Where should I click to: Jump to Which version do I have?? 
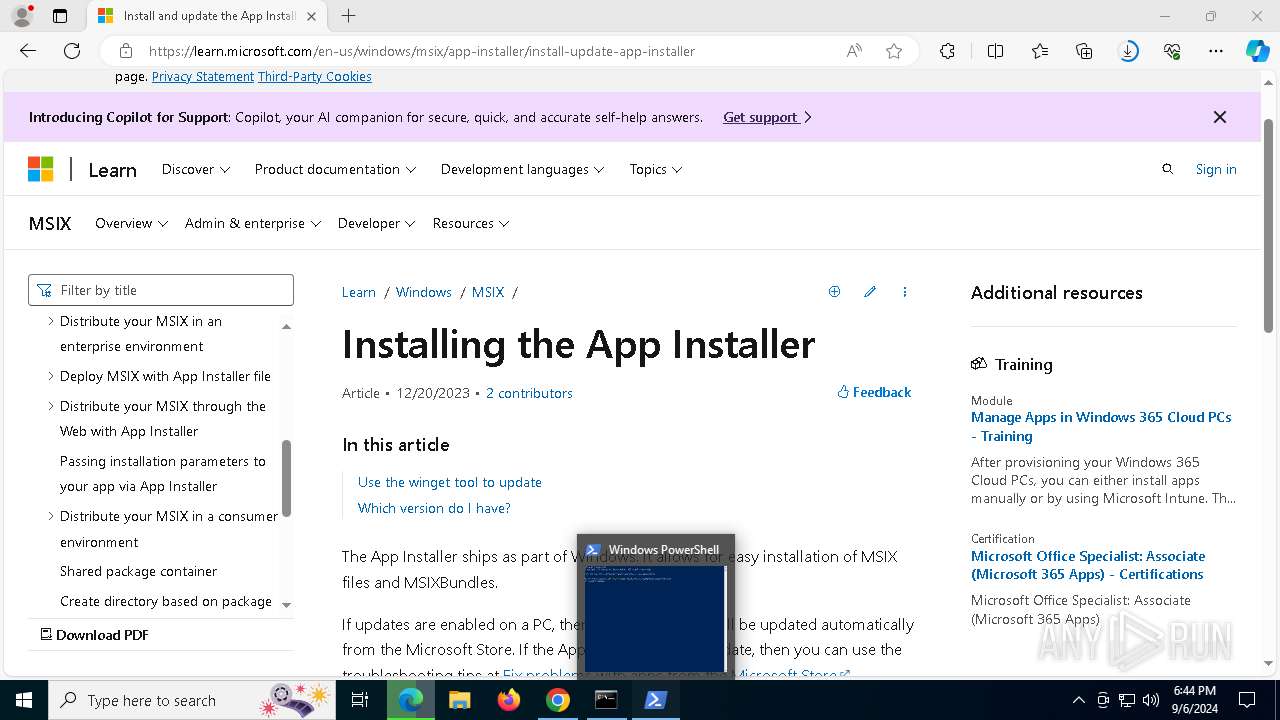click(434, 508)
